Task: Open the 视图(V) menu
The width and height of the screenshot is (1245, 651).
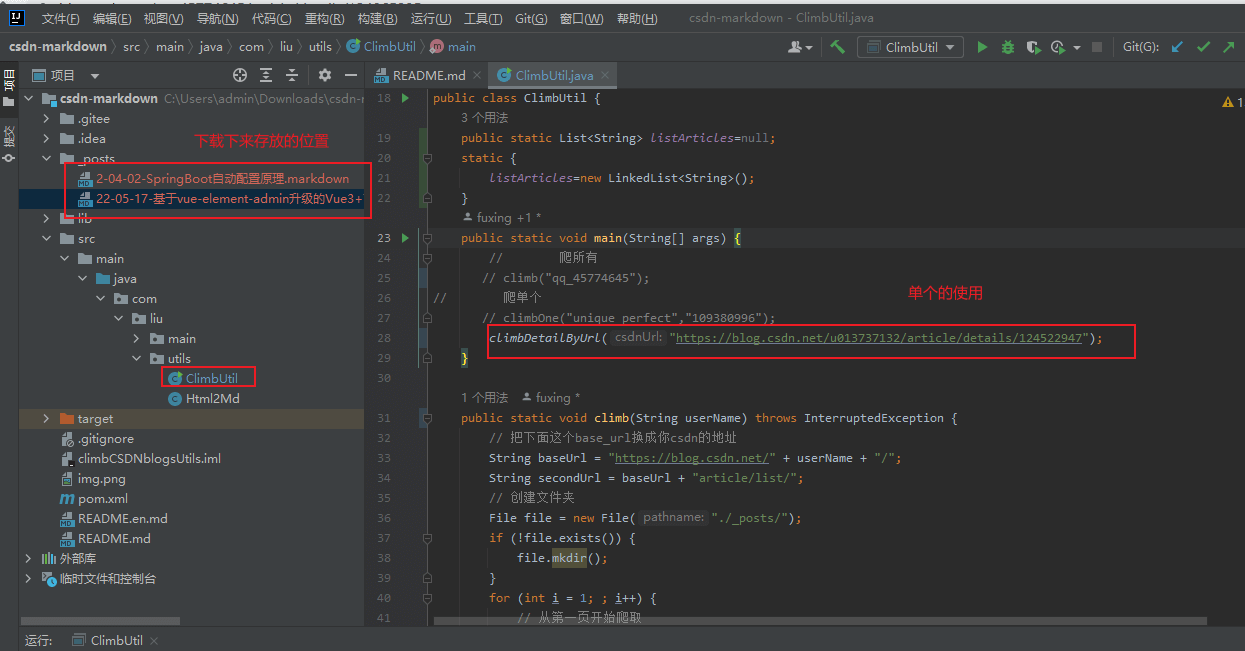Action: pyautogui.click(x=163, y=19)
